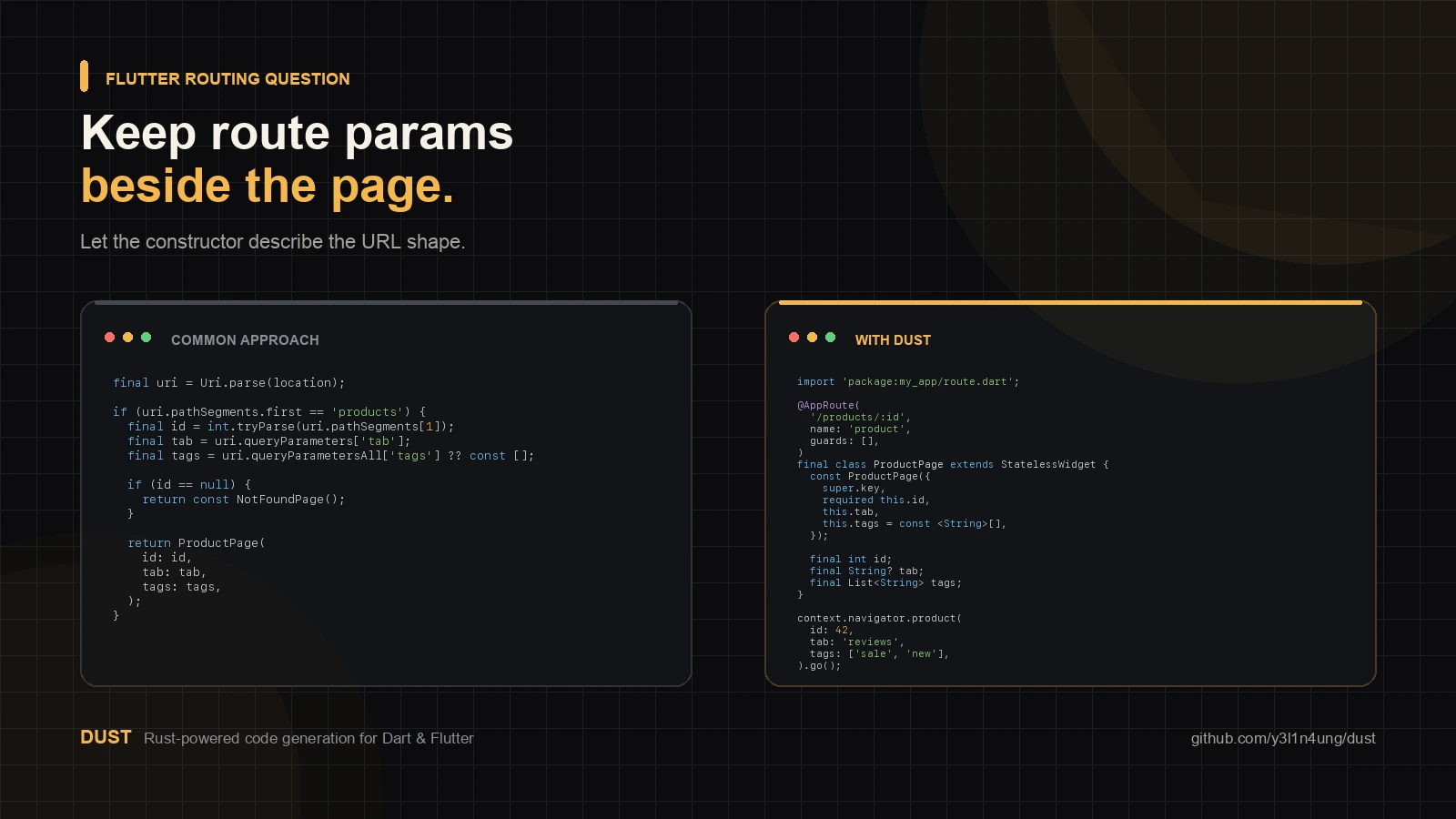
Task: Open the github.com/y3l1n4ung/dust link
Action: (1283, 738)
